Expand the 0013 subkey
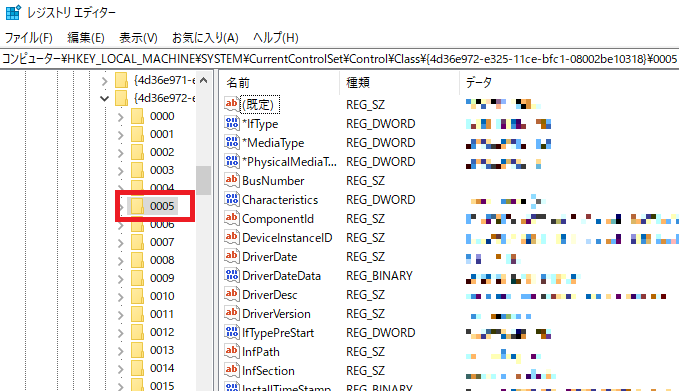This screenshot has height=391, width=679. tap(120, 350)
